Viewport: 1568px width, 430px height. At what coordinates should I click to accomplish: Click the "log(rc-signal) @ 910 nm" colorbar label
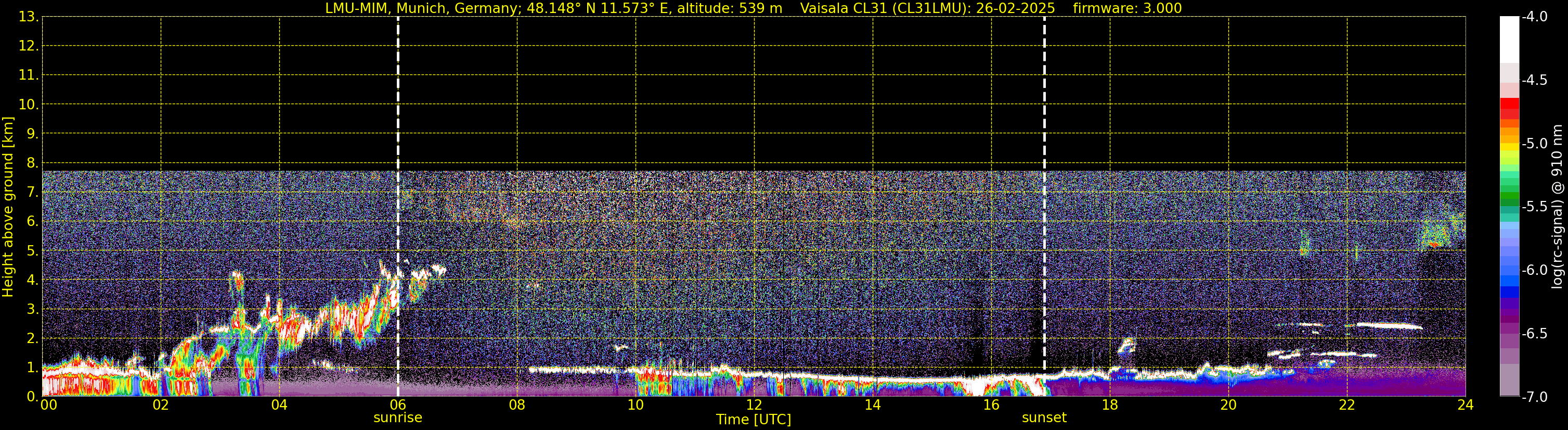point(1557,207)
